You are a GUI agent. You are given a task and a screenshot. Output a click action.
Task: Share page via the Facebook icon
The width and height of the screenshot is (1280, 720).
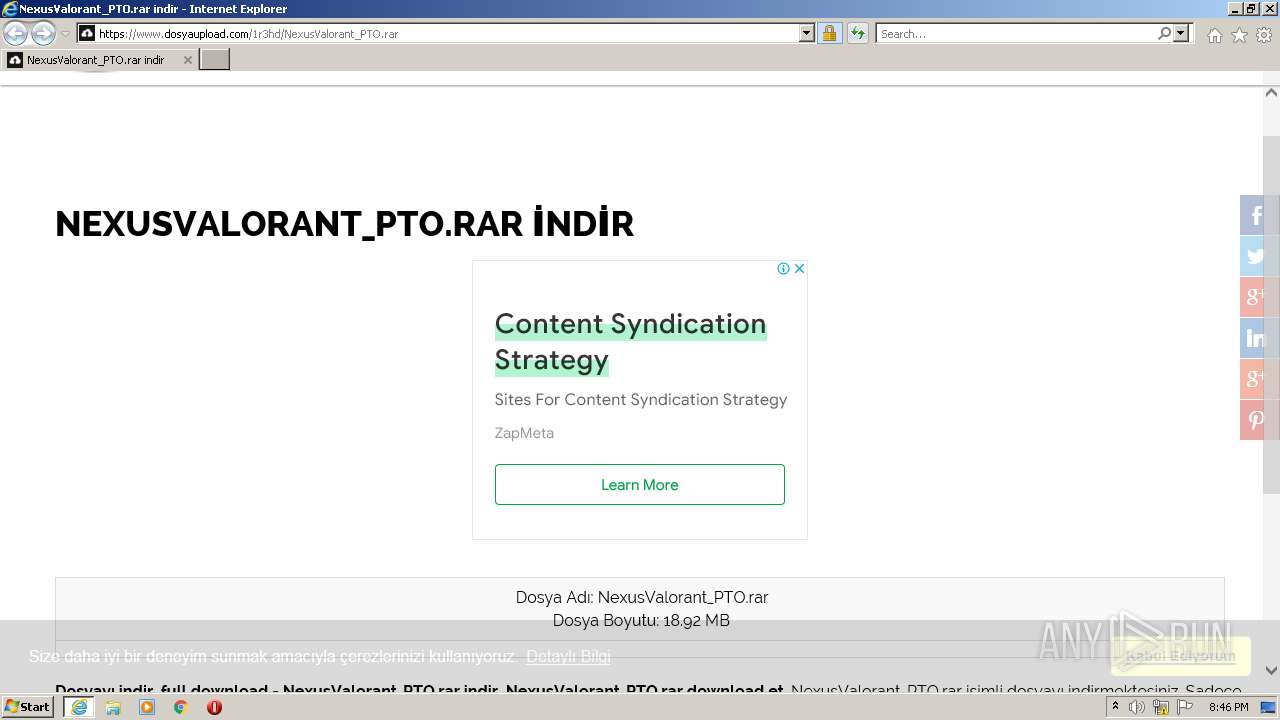coord(1257,215)
